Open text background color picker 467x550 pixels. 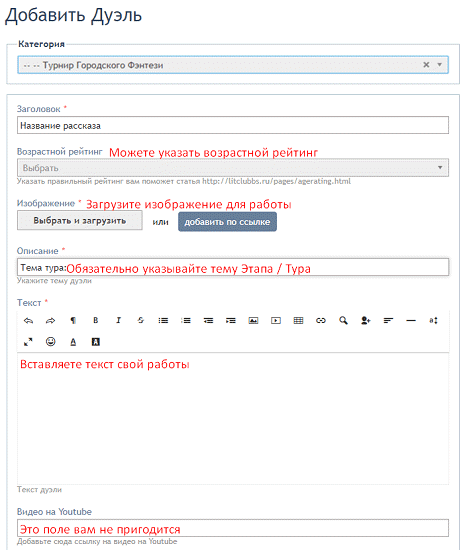pos(95,342)
